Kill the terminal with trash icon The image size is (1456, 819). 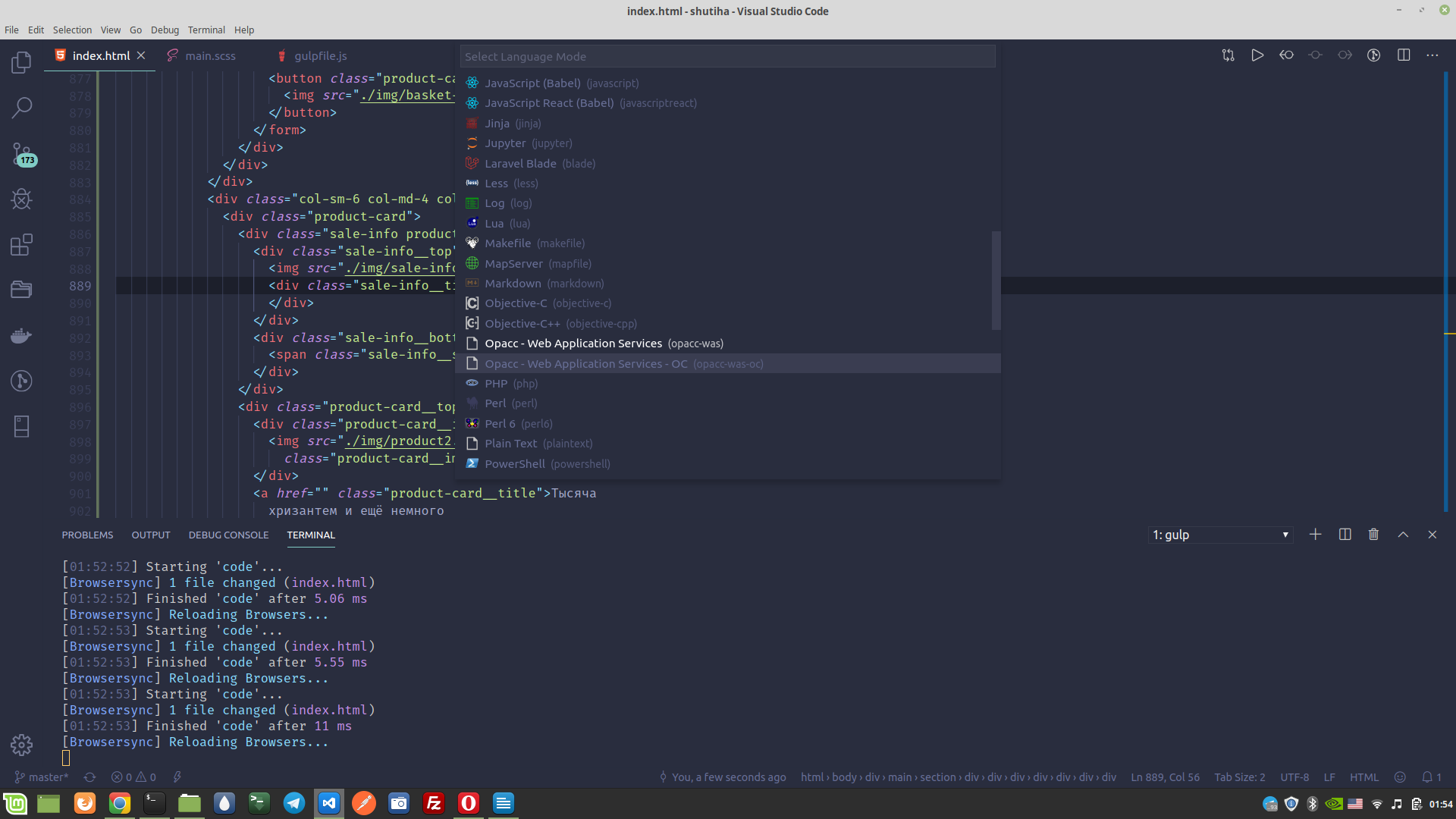(x=1373, y=535)
